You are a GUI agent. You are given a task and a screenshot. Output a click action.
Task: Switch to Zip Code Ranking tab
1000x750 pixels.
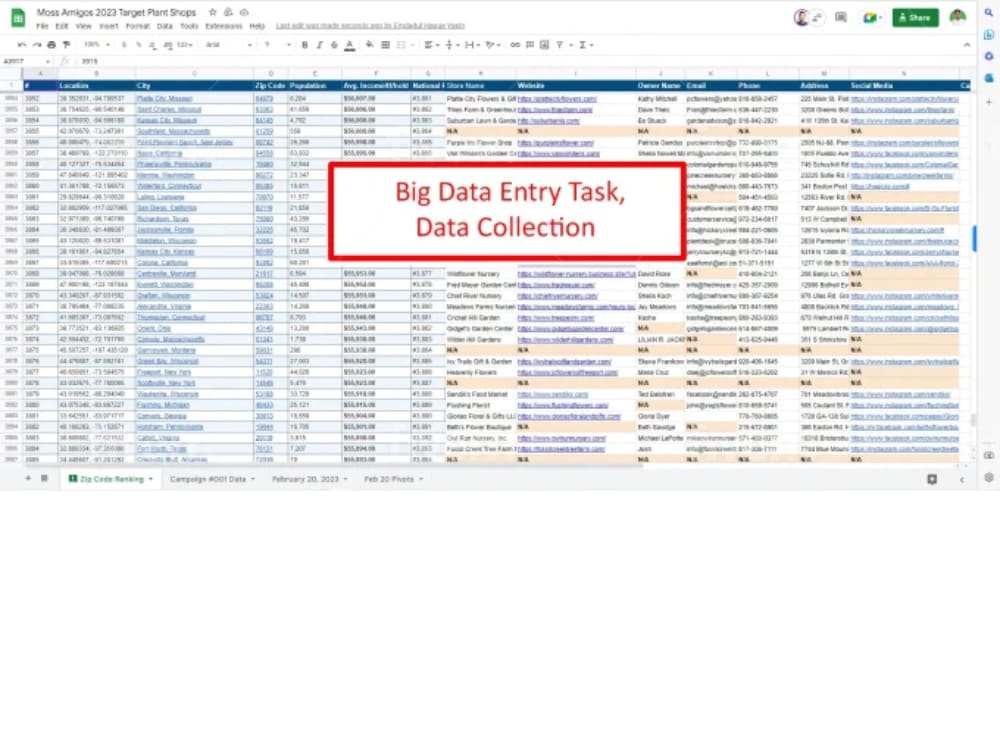click(x=111, y=479)
